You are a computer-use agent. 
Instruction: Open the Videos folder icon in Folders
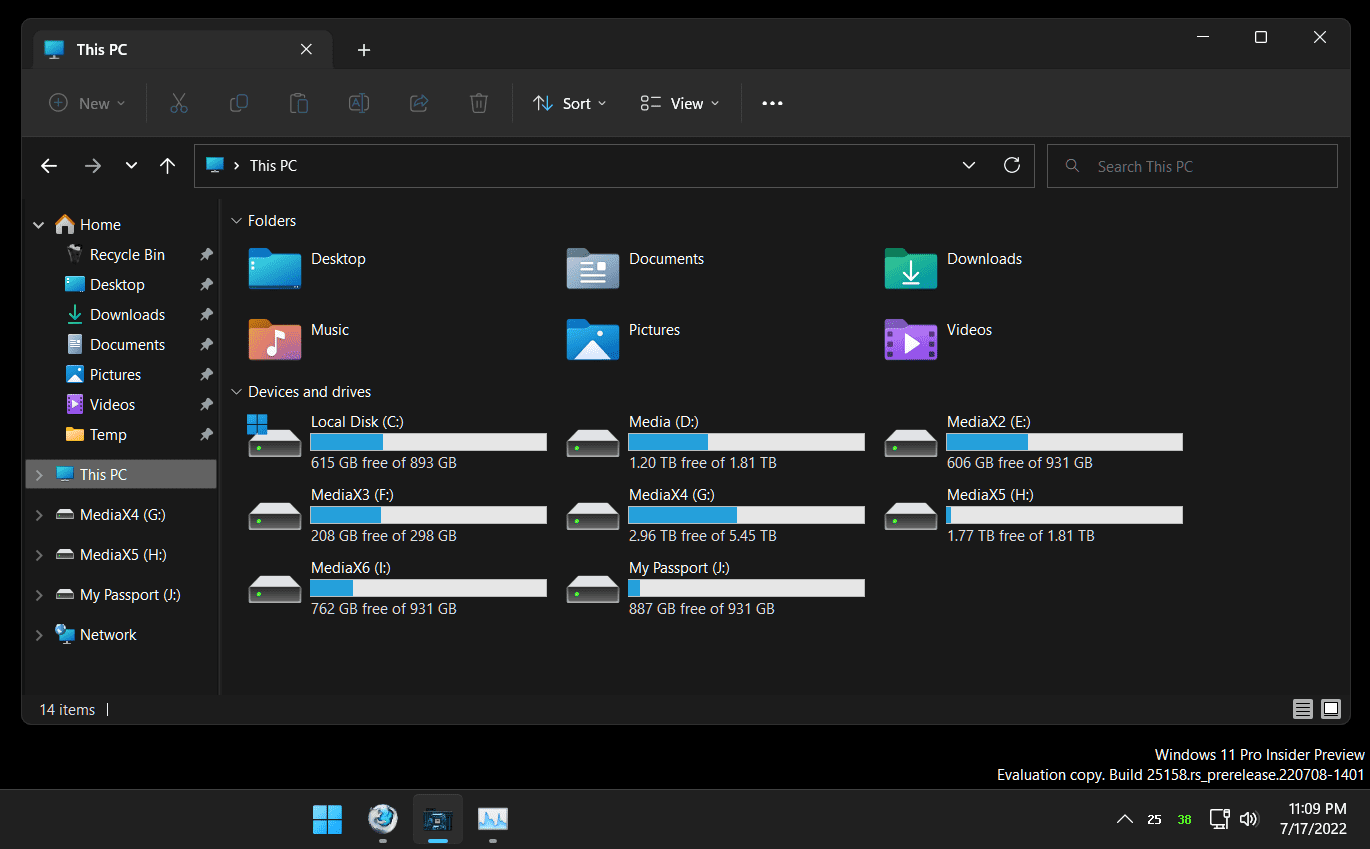[911, 339]
